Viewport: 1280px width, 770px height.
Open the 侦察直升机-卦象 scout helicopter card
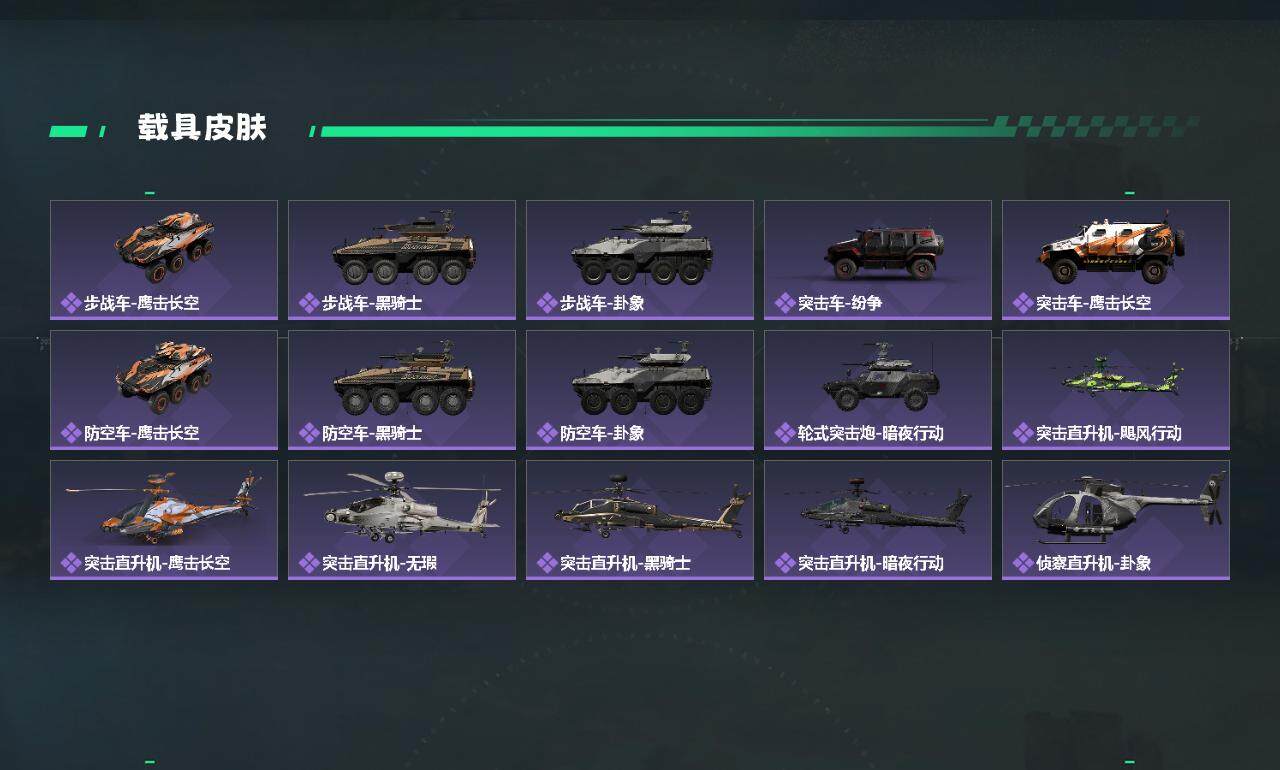coord(1116,520)
